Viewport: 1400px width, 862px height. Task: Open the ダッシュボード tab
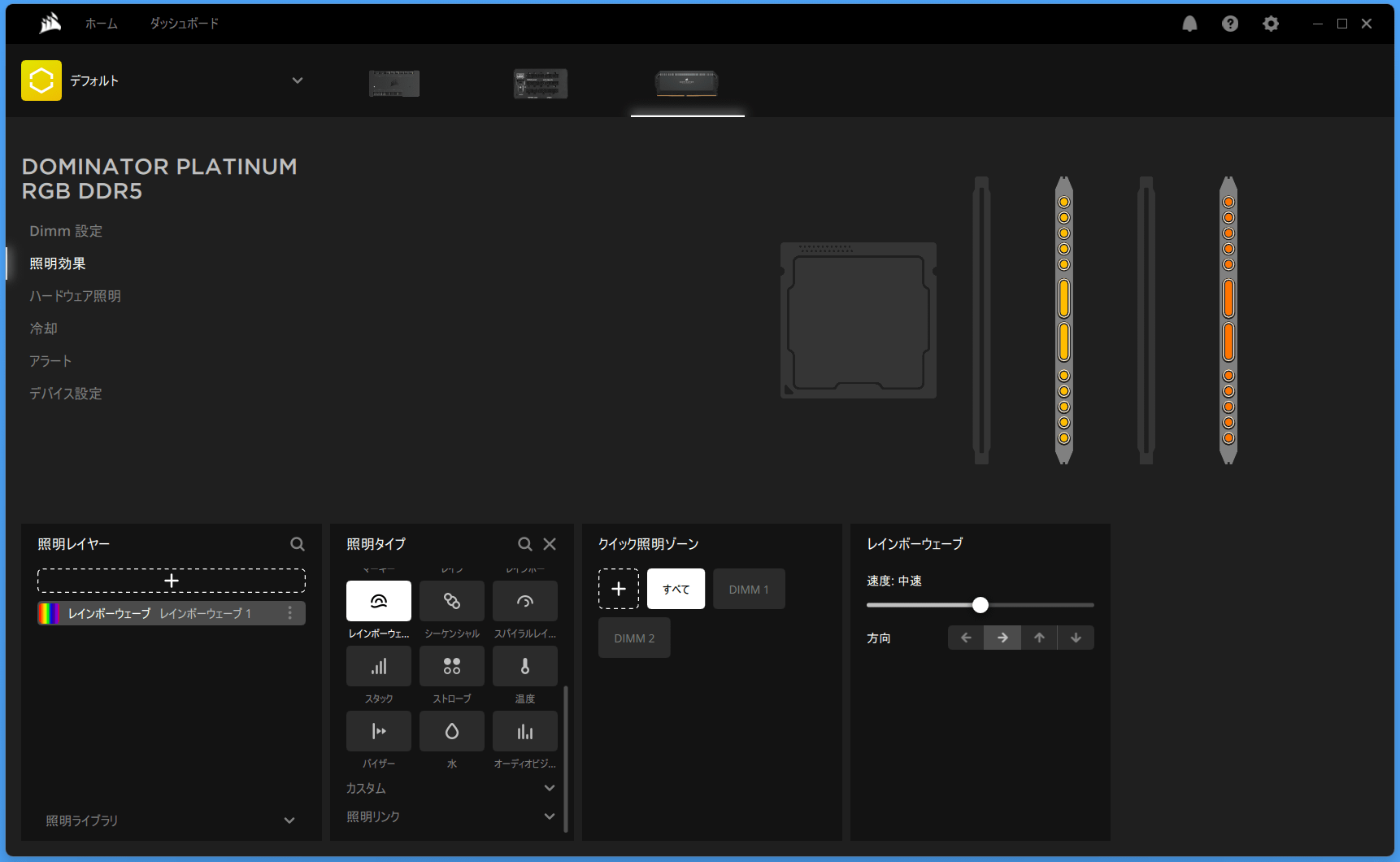(185, 24)
